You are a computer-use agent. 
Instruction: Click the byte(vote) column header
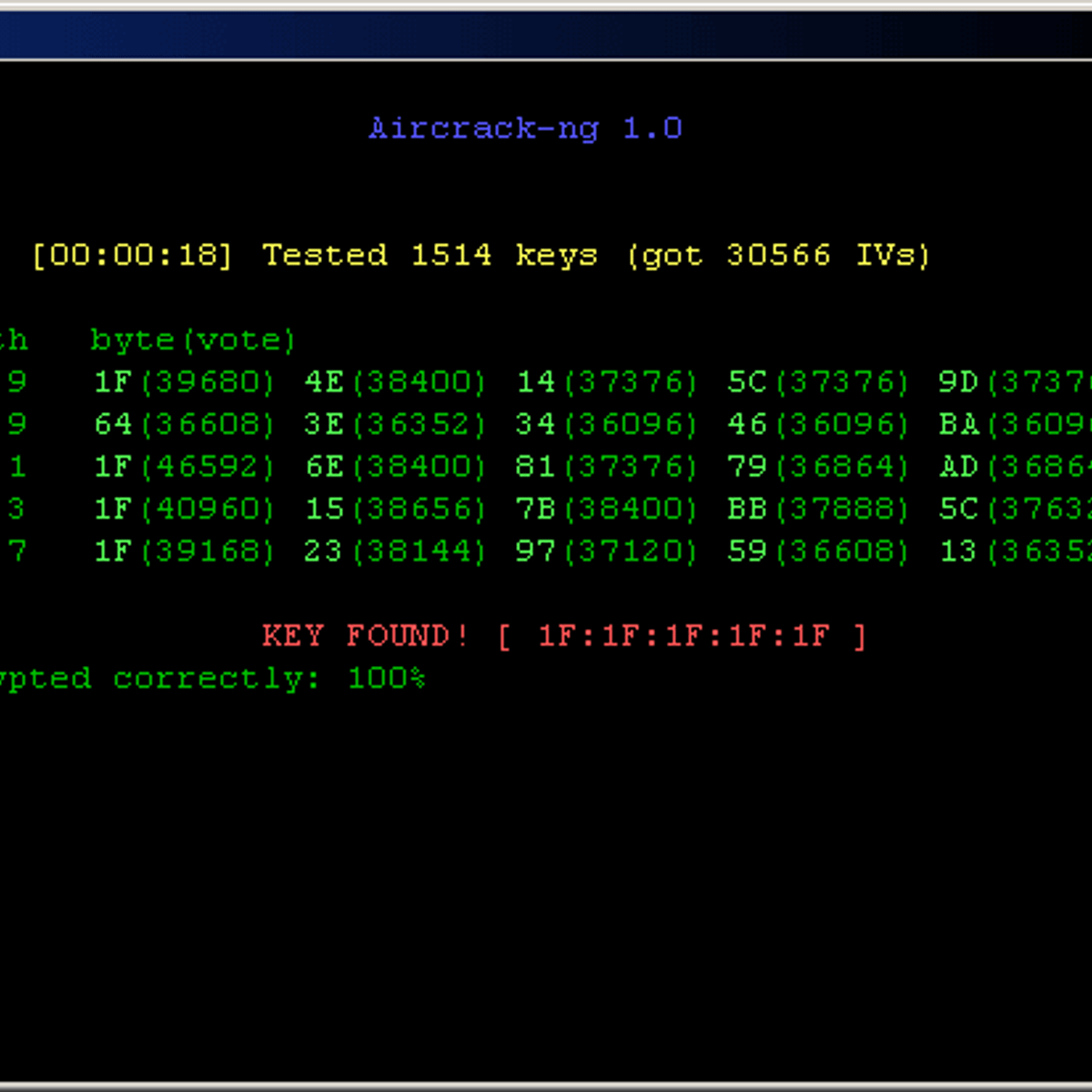point(193,340)
